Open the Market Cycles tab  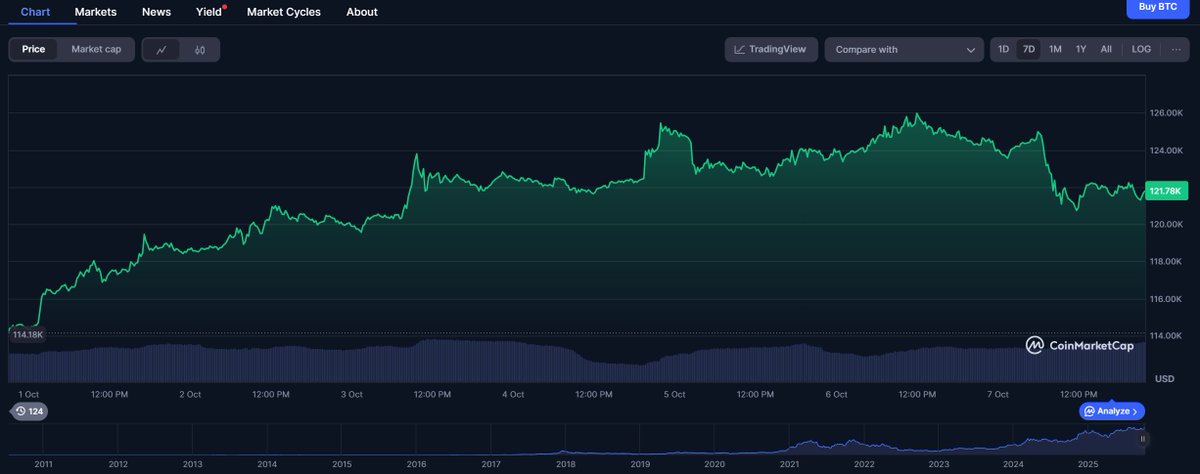coord(284,12)
